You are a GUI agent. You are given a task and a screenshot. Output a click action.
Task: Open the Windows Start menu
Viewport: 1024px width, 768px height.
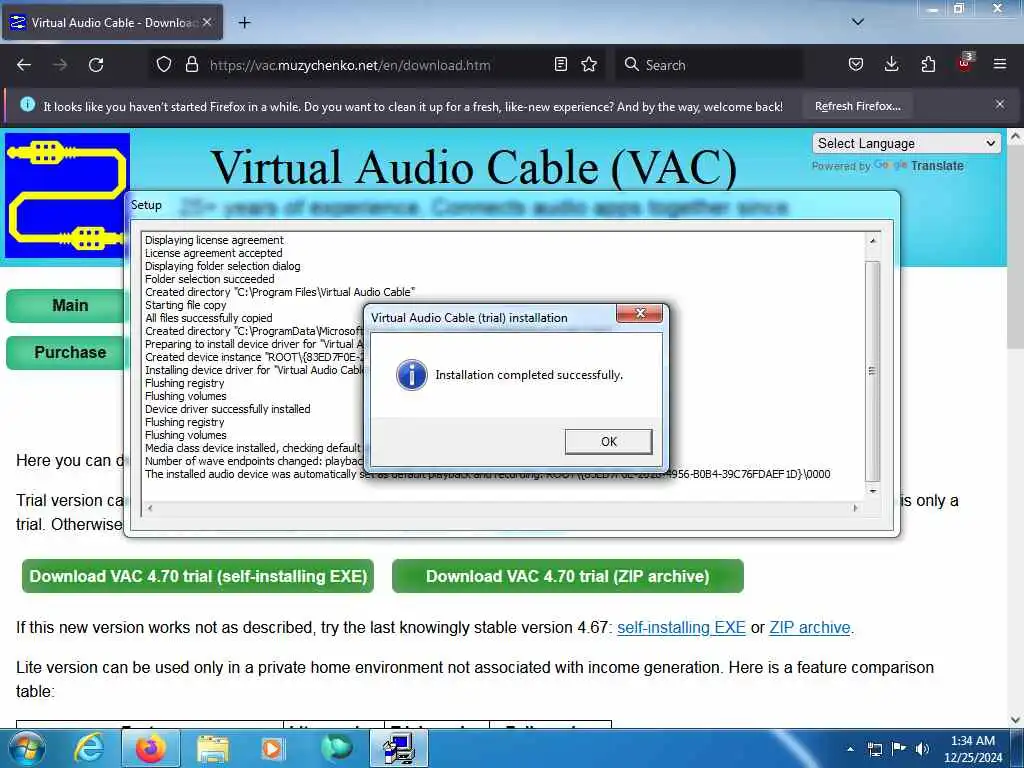pyautogui.click(x=26, y=748)
